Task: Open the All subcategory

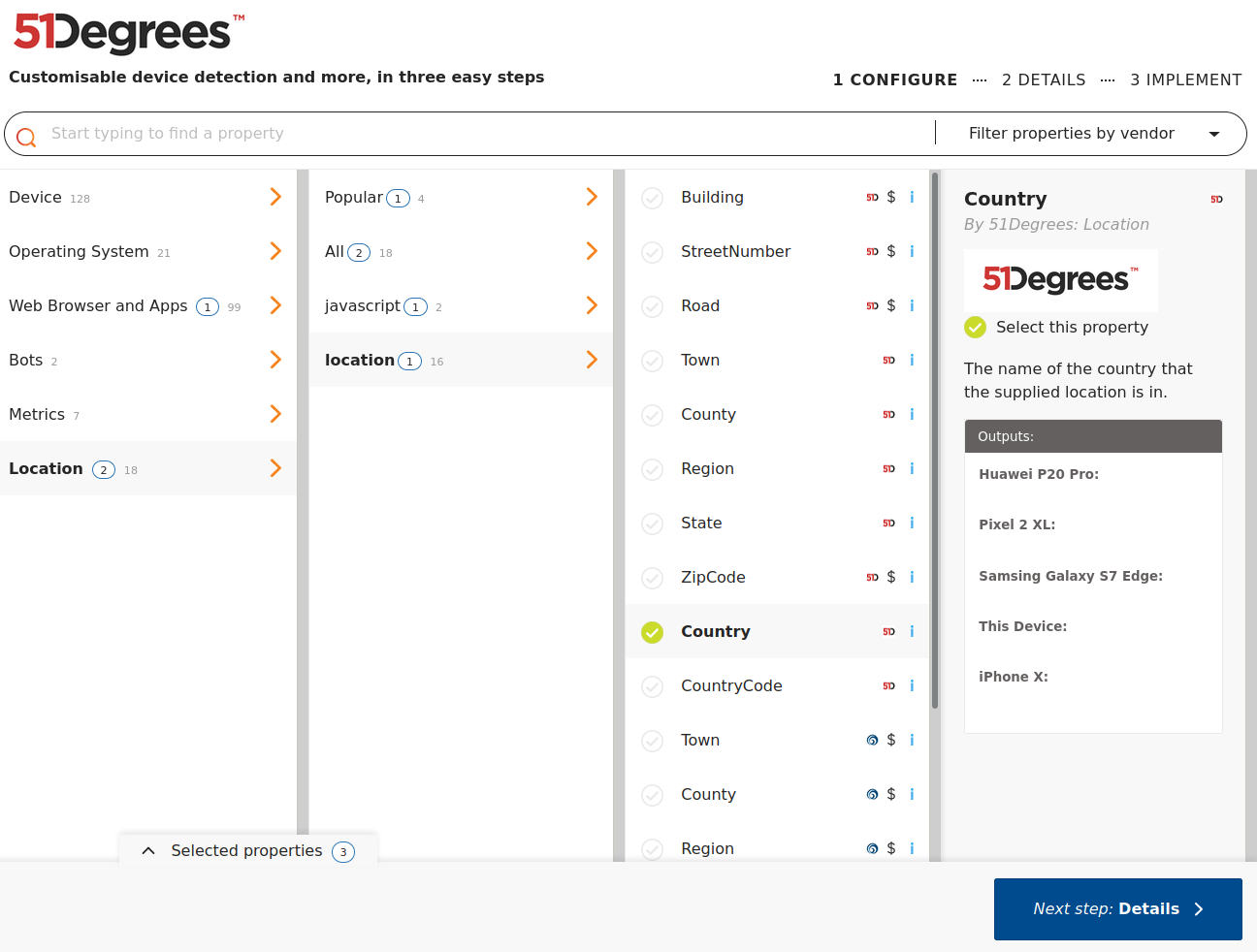Action: coord(461,251)
